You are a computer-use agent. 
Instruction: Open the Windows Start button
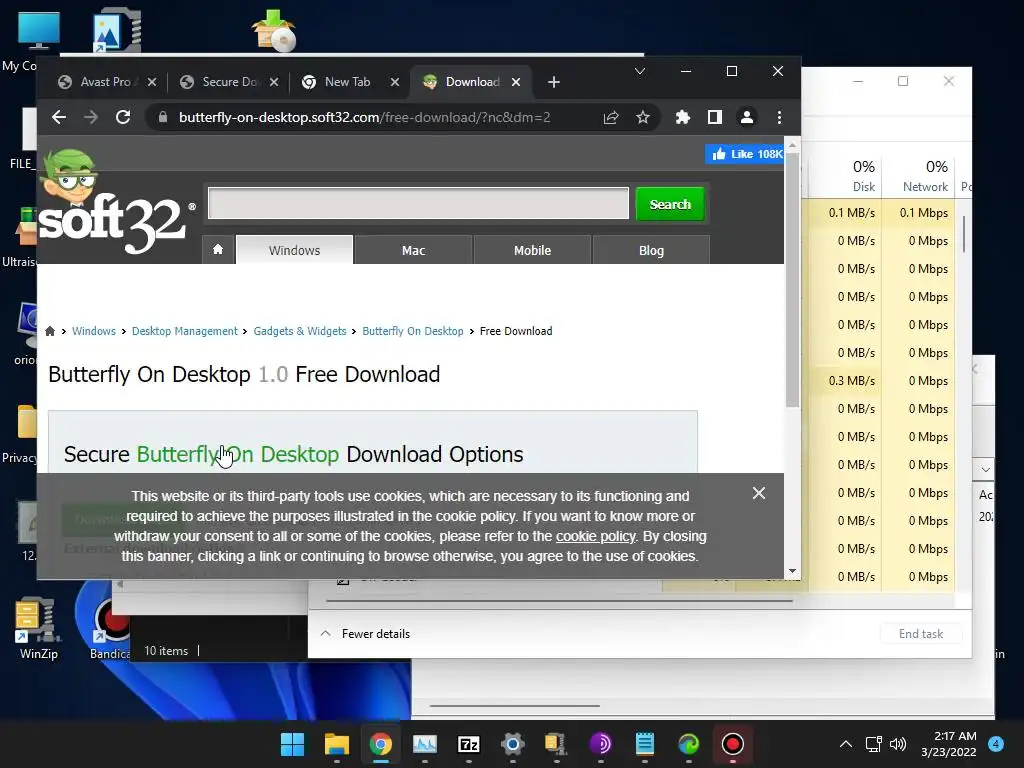pos(293,744)
